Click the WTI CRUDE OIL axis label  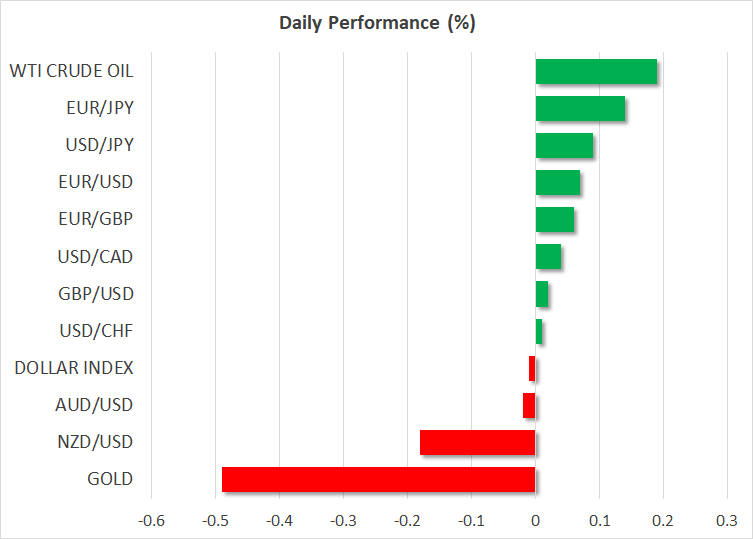(71, 71)
